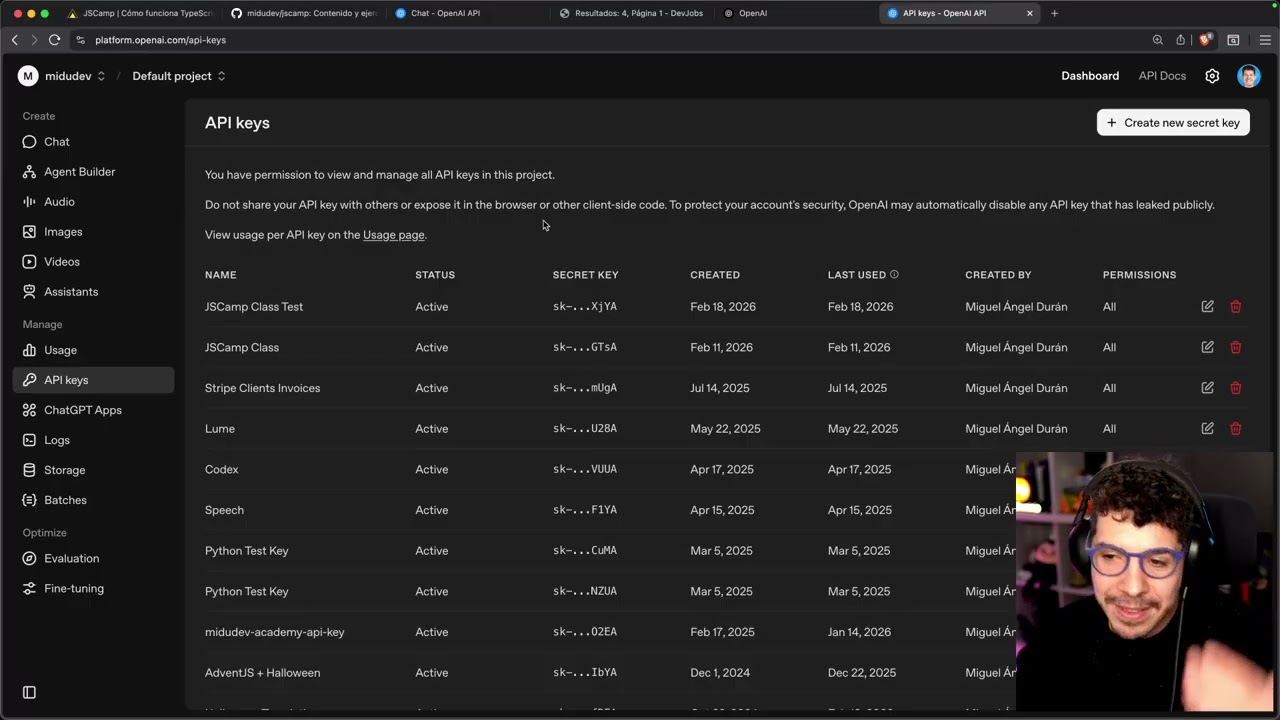Viewport: 1280px width, 720px height.
Task: Click the AdventJS + Halloween key name
Action: pyautogui.click(x=263, y=673)
